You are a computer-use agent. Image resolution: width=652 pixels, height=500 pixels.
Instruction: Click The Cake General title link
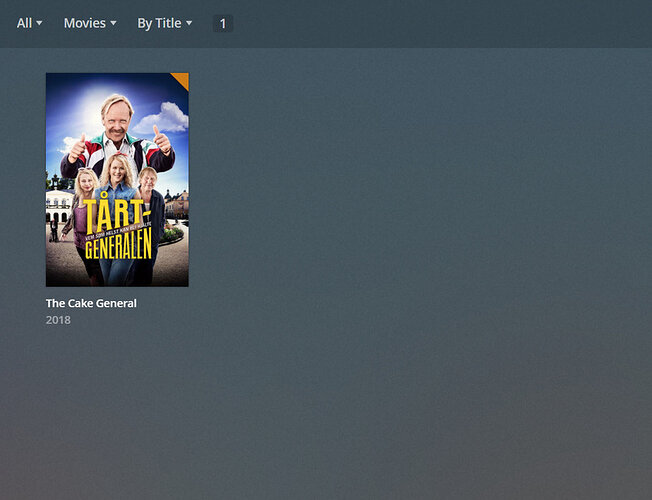coord(91,303)
